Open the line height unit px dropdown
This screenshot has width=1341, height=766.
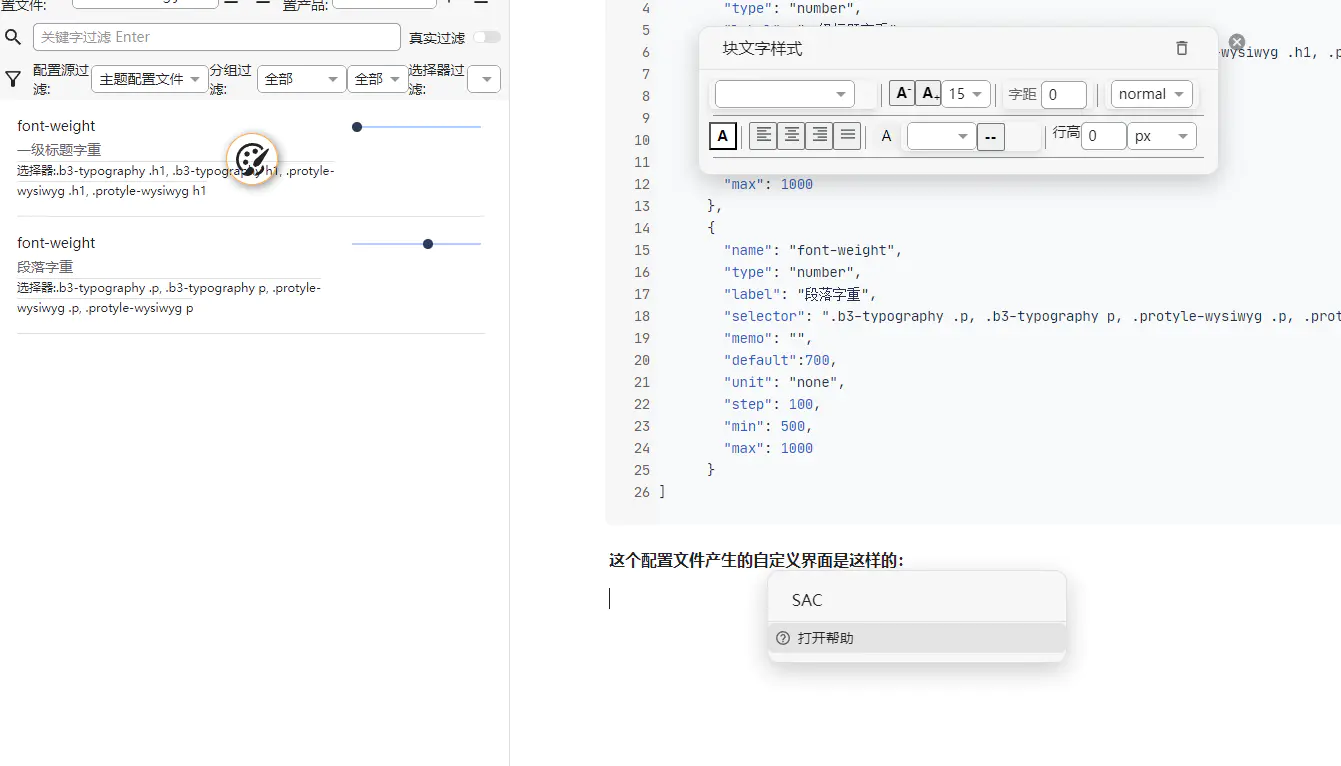click(1162, 136)
